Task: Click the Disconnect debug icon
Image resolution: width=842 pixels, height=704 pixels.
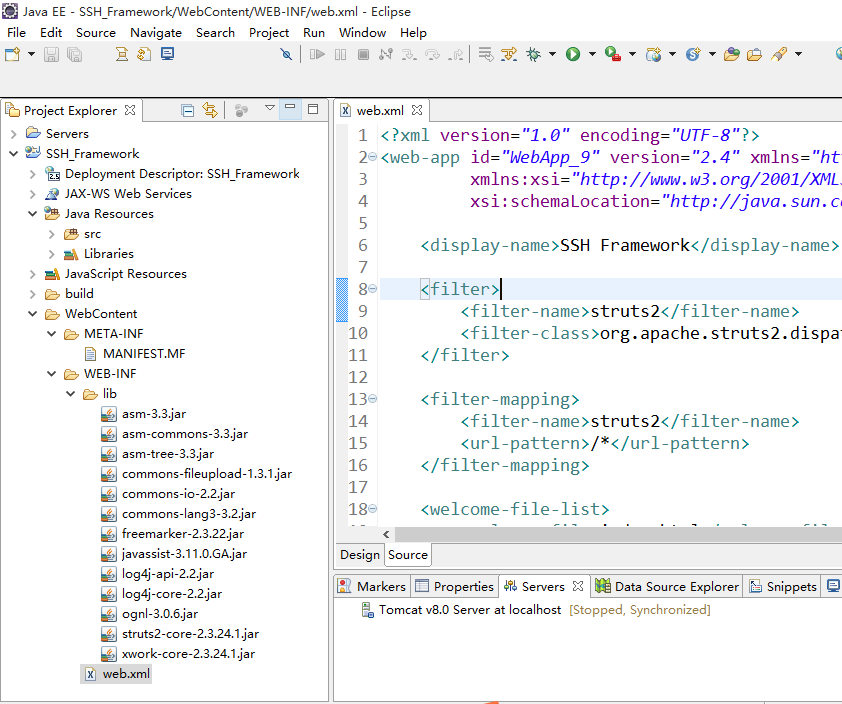Action: pos(386,54)
